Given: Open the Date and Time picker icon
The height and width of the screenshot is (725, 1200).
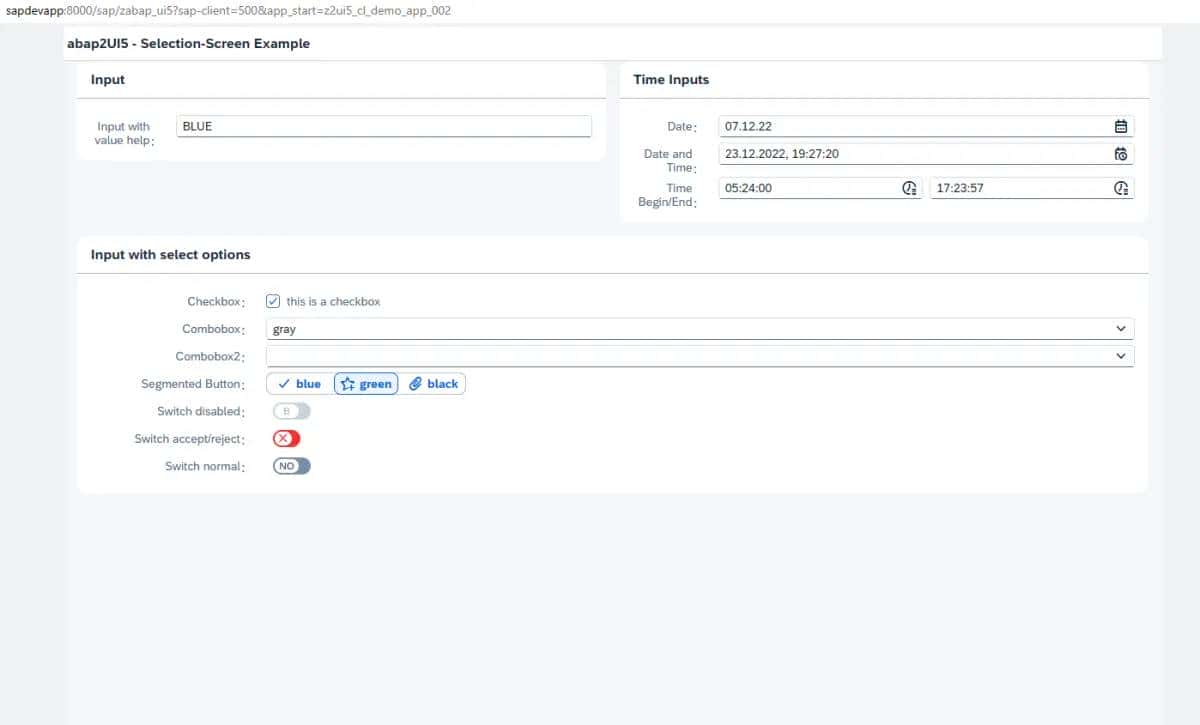Looking at the screenshot, I should coord(1120,154).
